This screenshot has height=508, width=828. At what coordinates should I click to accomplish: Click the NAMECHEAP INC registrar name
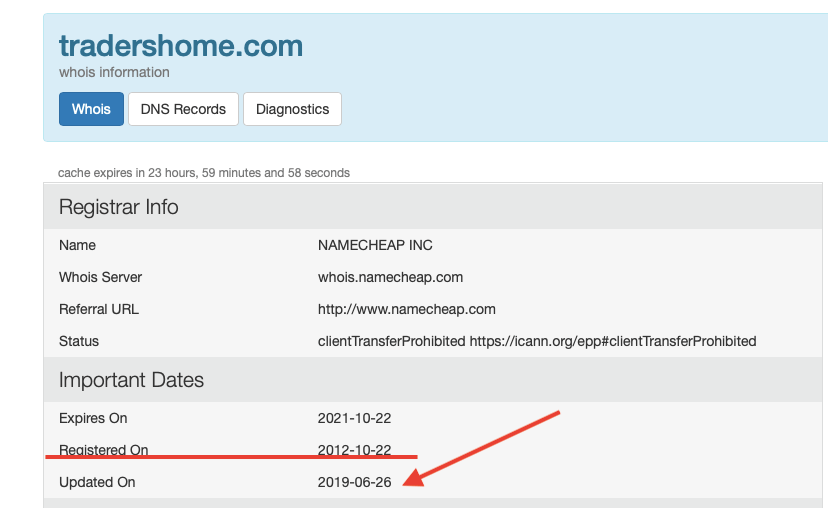coord(375,245)
